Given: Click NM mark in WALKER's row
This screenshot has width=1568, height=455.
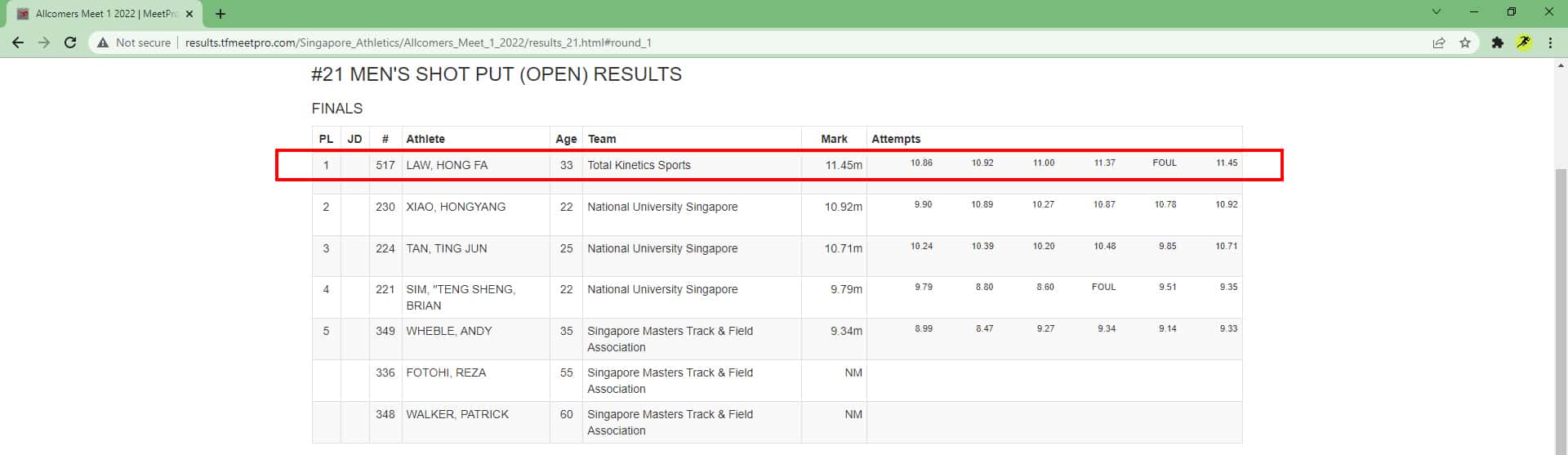Looking at the screenshot, I should tap(853, 414).
